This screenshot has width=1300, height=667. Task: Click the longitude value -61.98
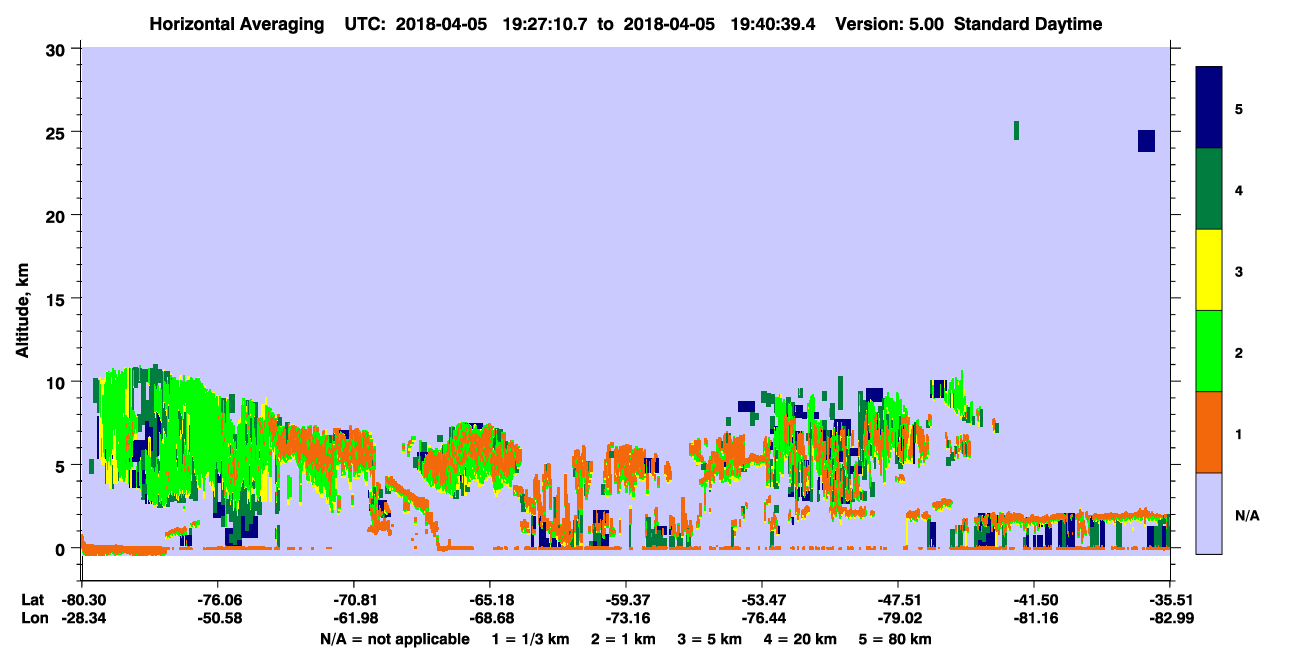[x=353, y=619]
